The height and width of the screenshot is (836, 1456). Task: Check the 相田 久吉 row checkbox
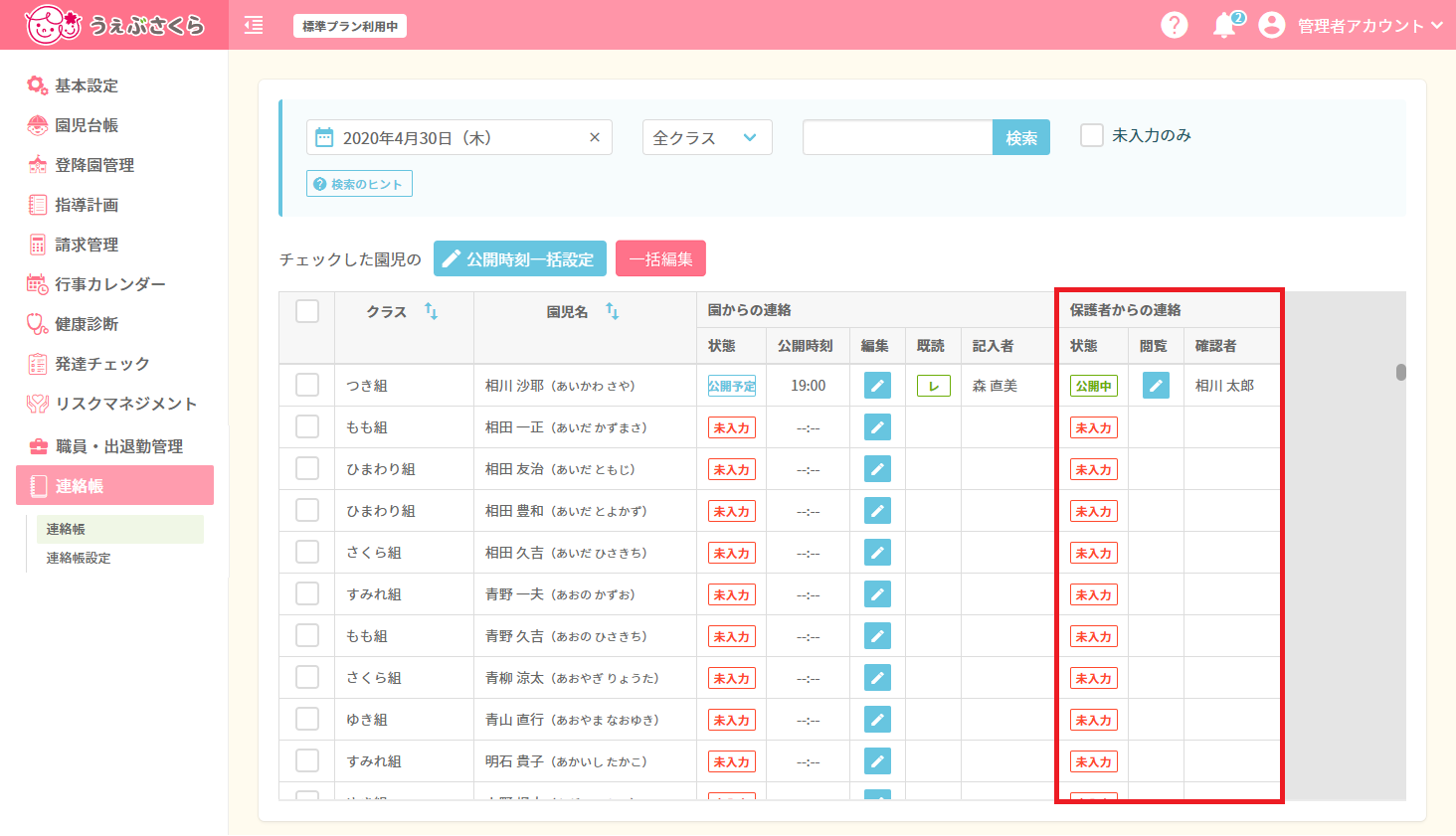(x=307, y=552)
